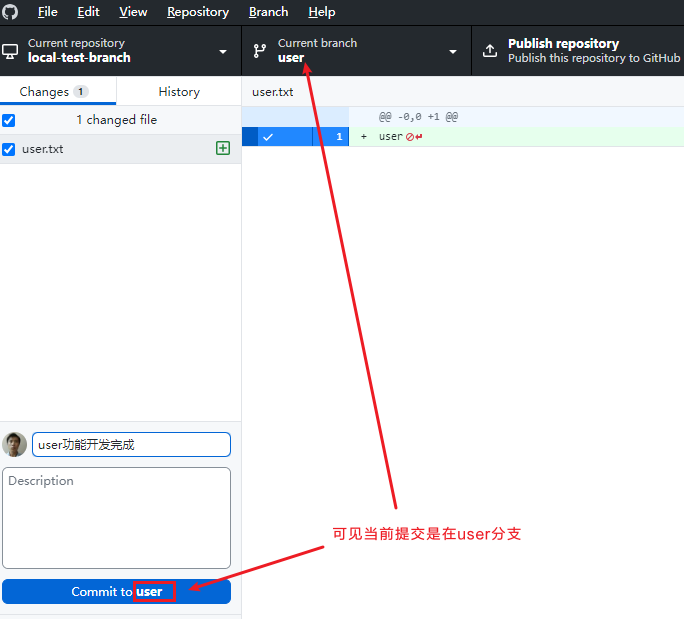
Task: Click the commit summary input field
Action: point(131,445)
